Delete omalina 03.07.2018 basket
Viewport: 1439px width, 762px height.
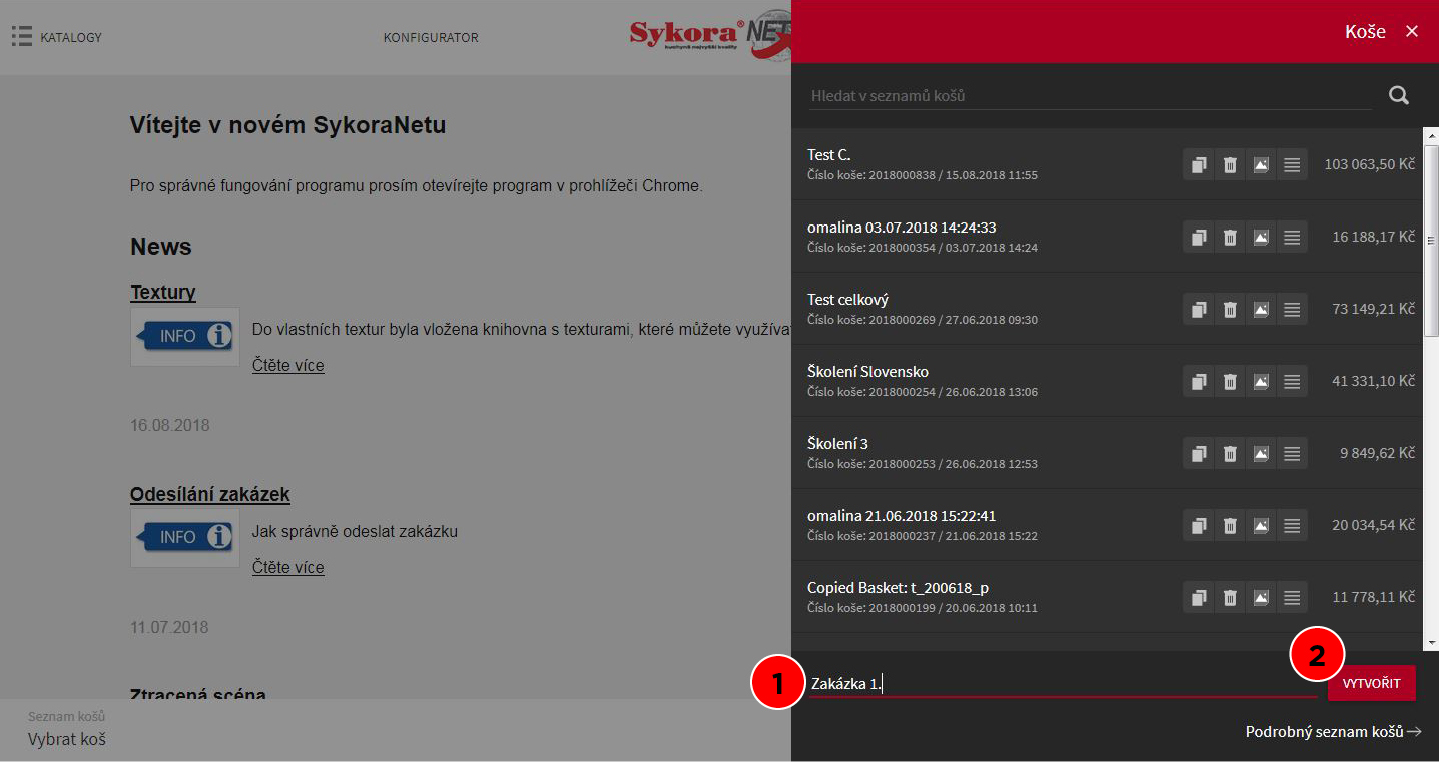point(1230,237)
